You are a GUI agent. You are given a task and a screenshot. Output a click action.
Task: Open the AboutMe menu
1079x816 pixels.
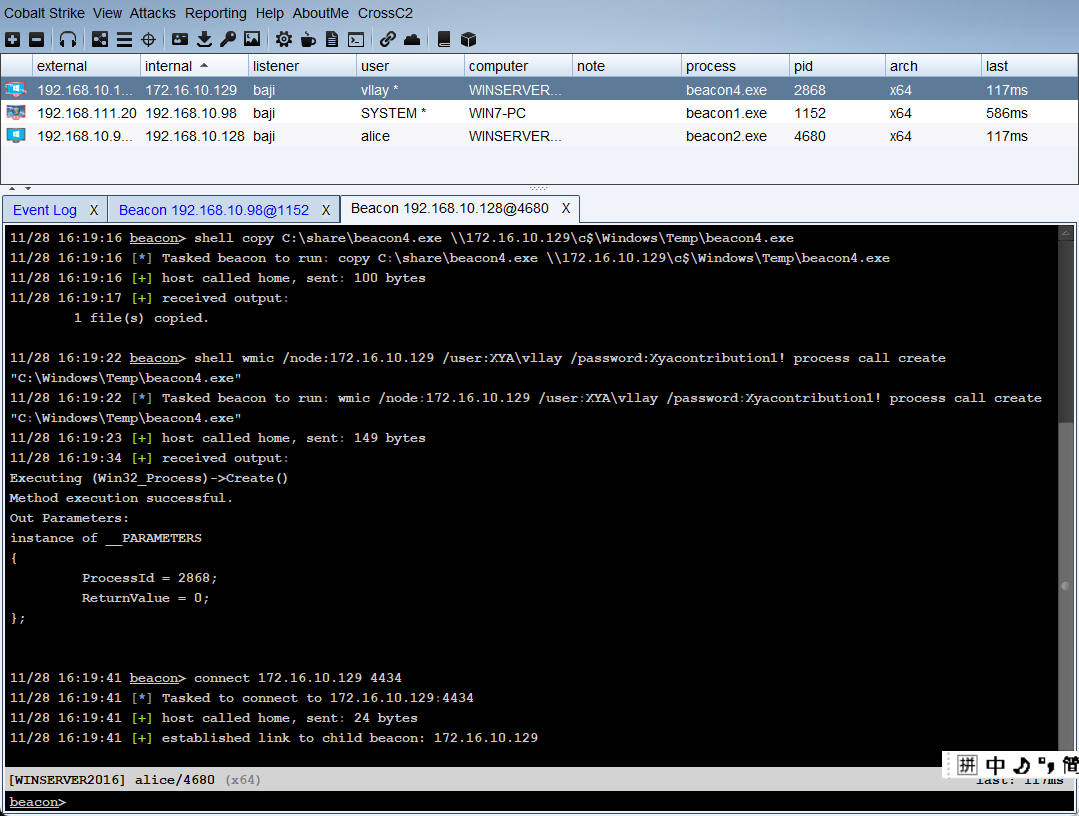point(321,13)
